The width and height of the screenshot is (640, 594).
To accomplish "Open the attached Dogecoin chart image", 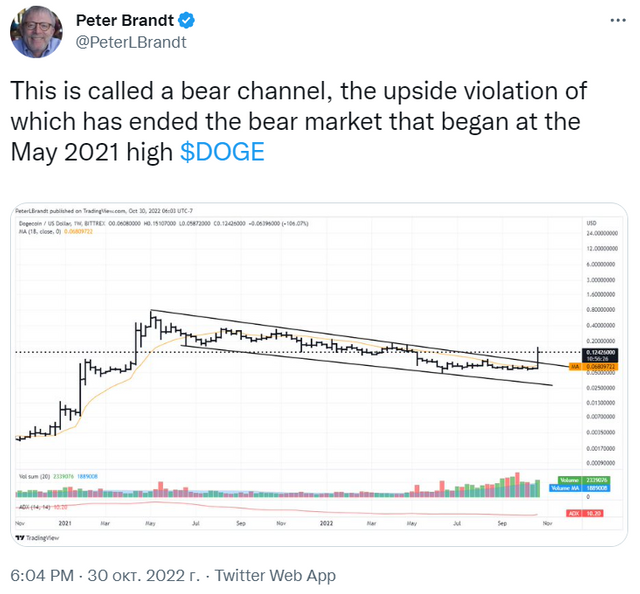I will pyautogui.click(x=319, y=374).
